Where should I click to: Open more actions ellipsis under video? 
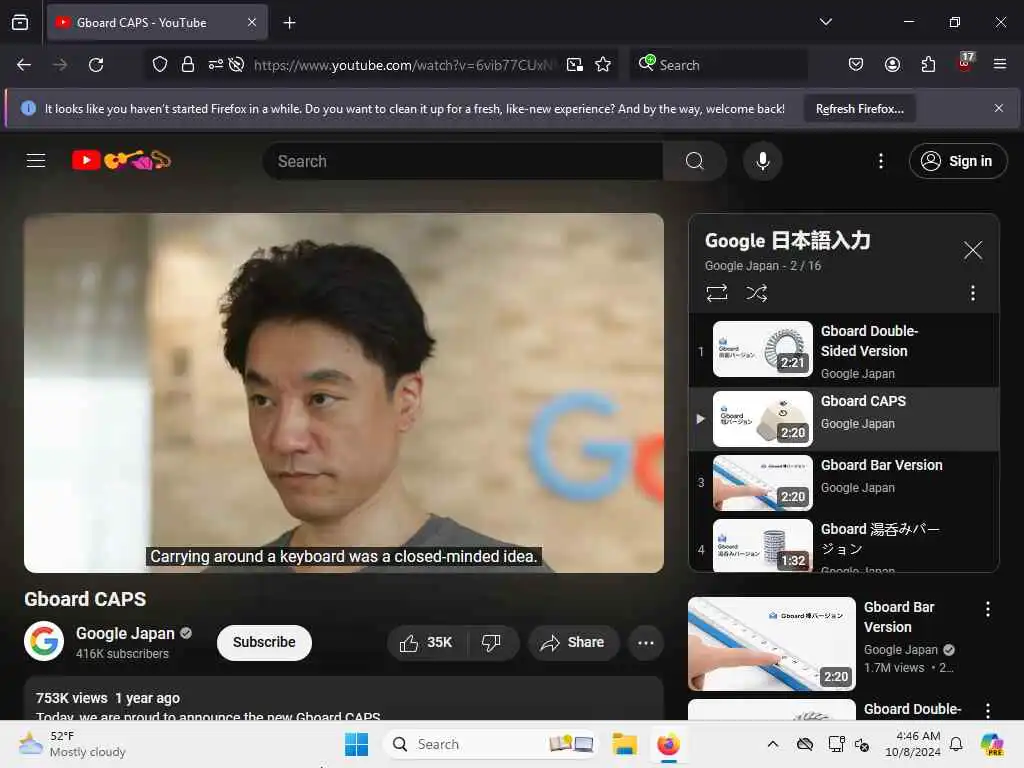coord(646,643)
